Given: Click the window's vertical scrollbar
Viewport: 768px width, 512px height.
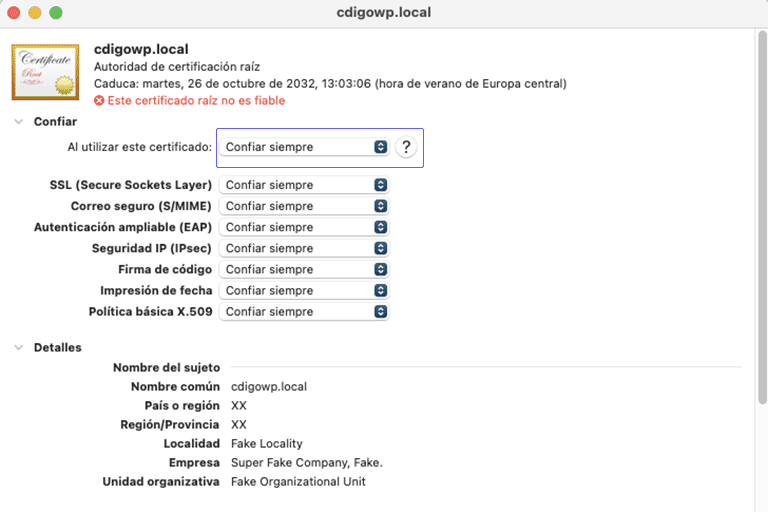Looking at the screenshot, I should (x=762, y=218).
